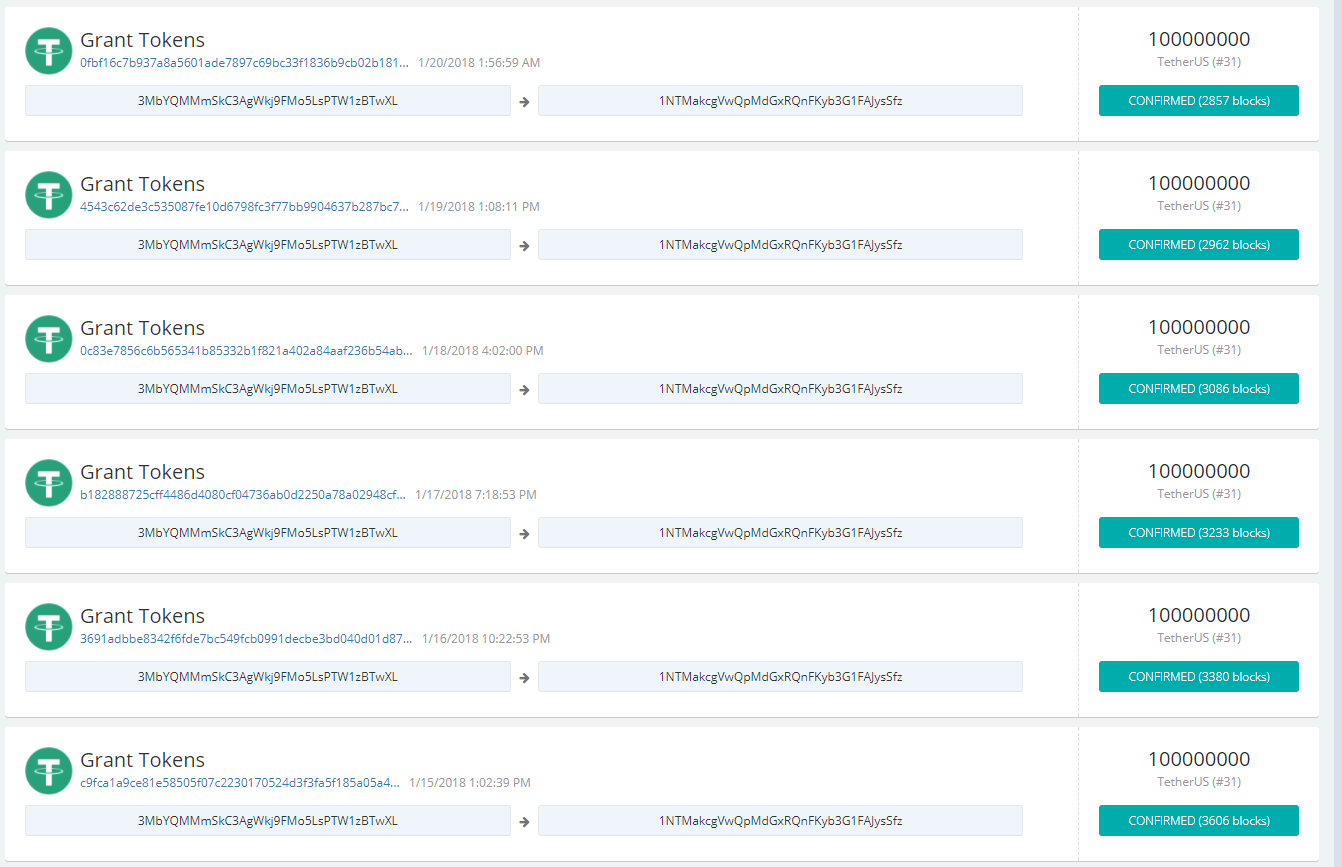The image size is (1342, 867).
Task: Click amount 100000000 in 1/17/2018 card
Action: (1199, 472)
